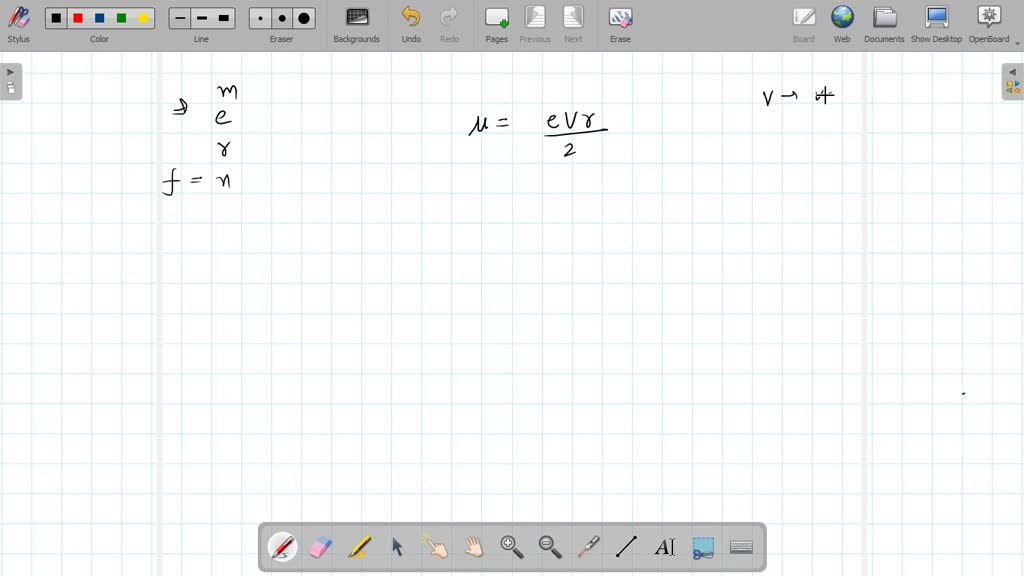Click Show Desktop
1024x576 pixels.
click(x=936, y=25)
